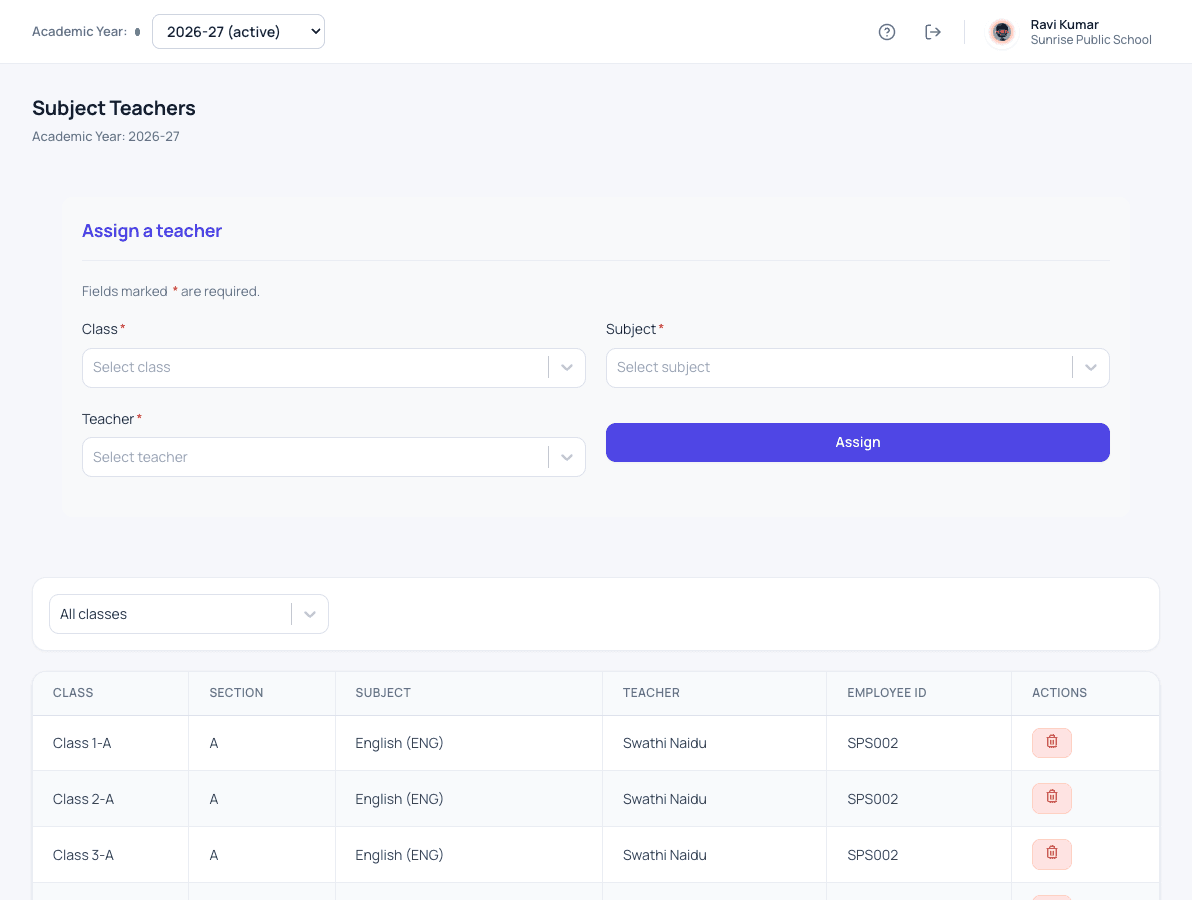This screenshot has height=900, width=1192.
Task: Open the Select teacher dropdown
Action: 334,457
